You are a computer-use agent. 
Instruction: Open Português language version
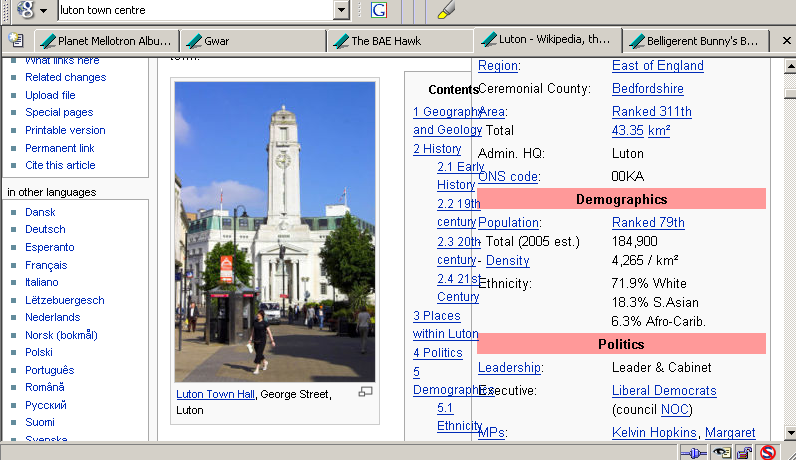50,370
